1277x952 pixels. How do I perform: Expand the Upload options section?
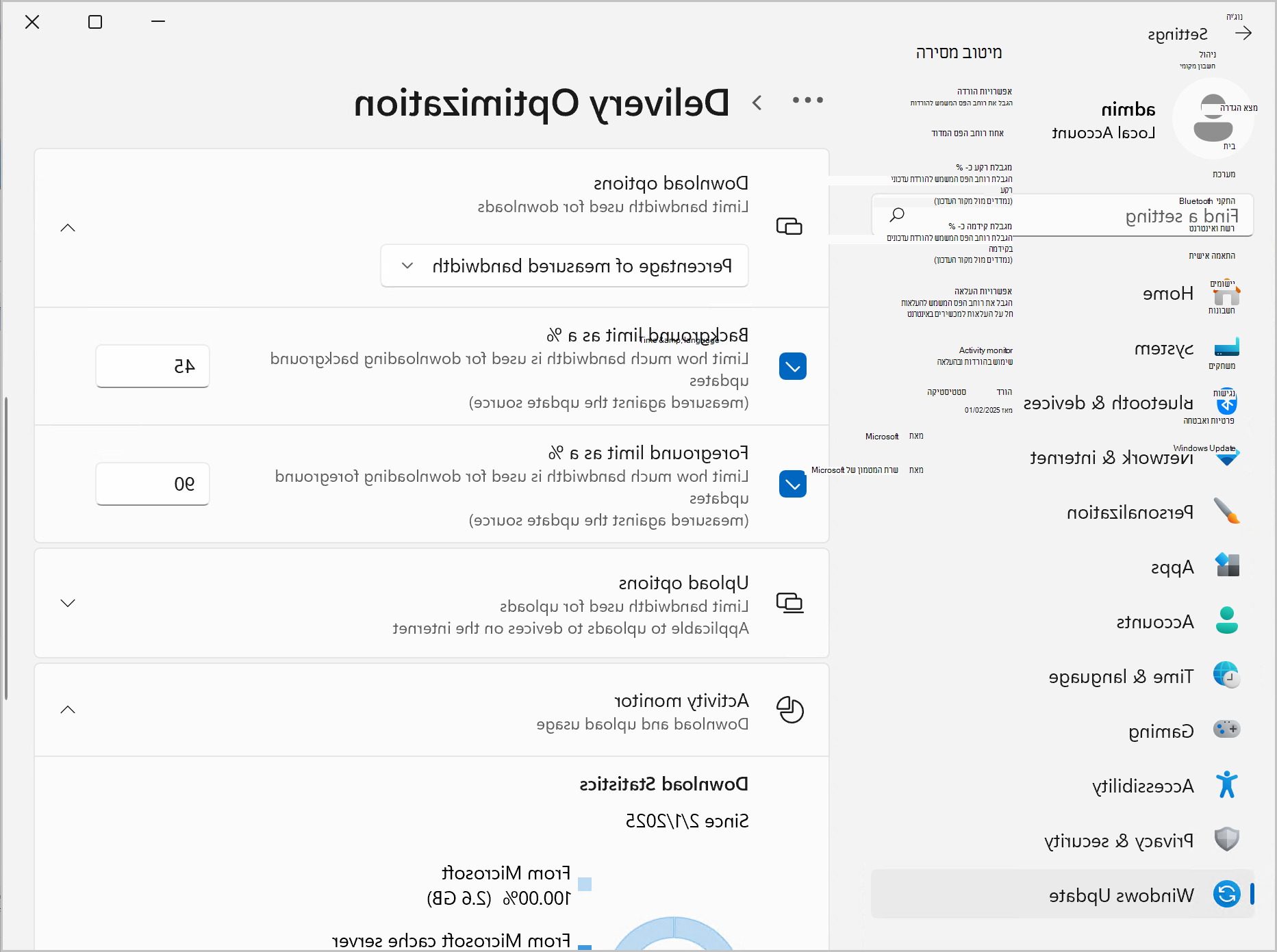[x=68, y=603]
